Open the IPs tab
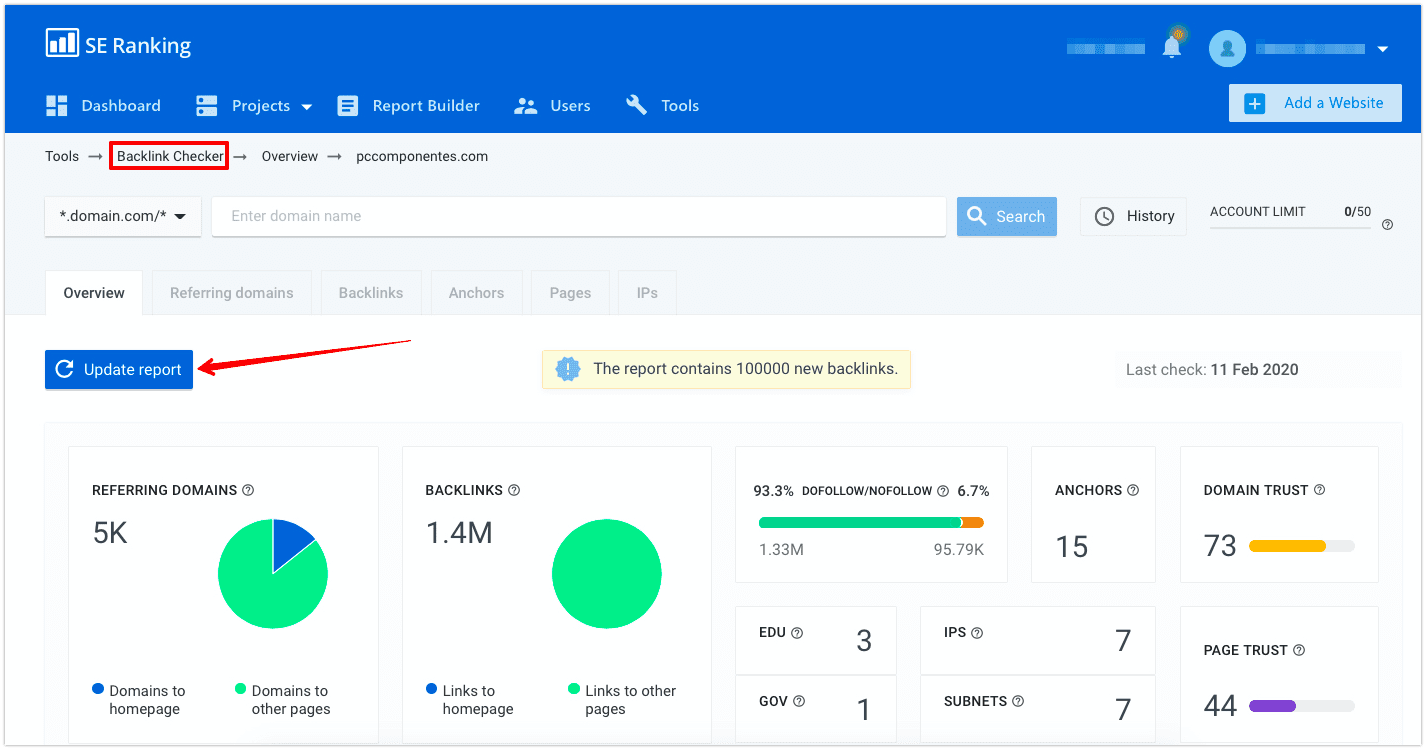This screenshot has height=750, width=1426. pos(647,293)
